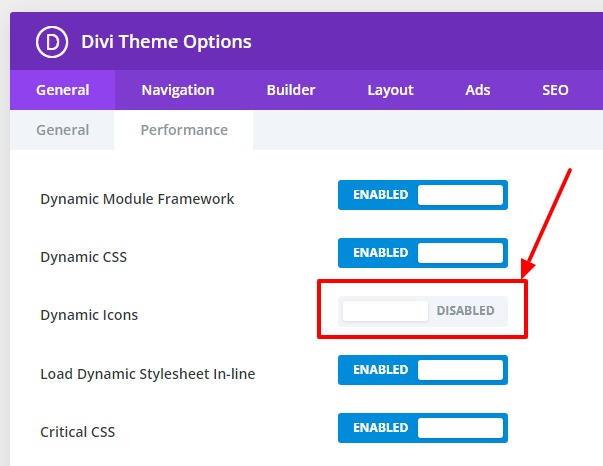Click Load Dynamic Stylesheet In-line label
Image resolution: width=603 pixels, height=466 pixels.
148,374
